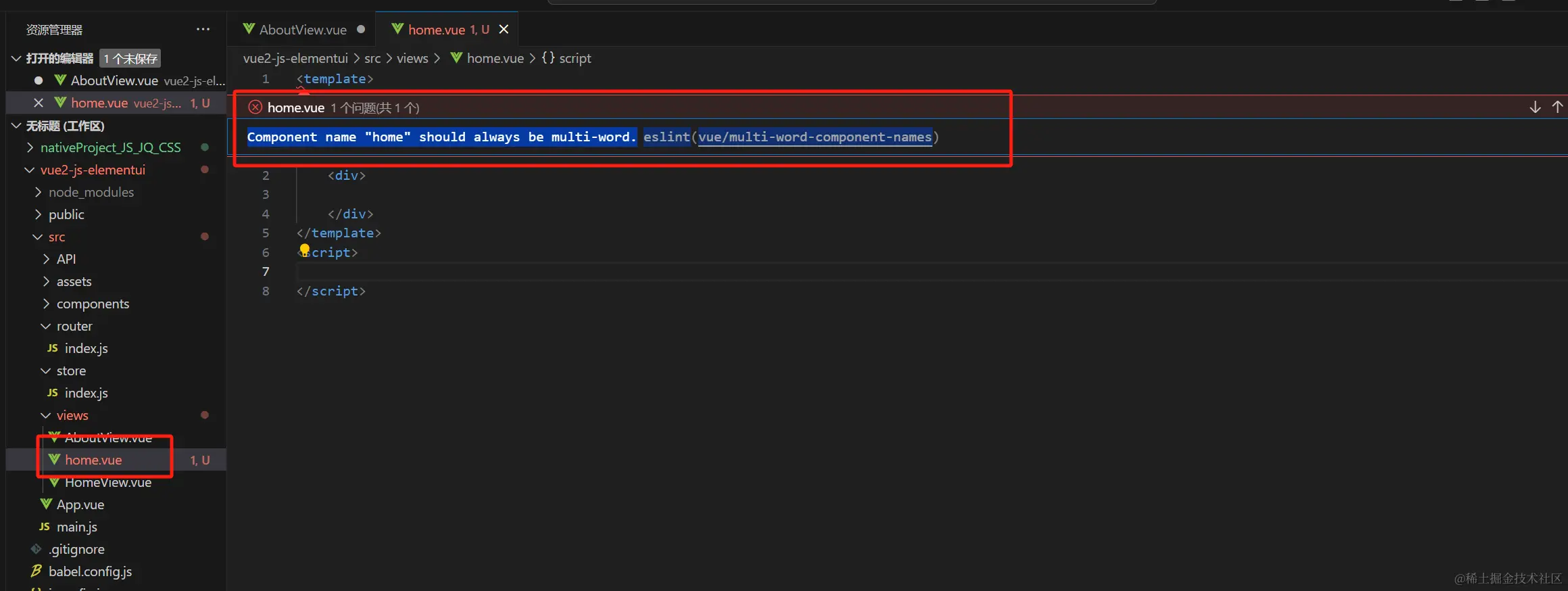
Task: Click the error icon in problem banner
Action: (255, 108)
